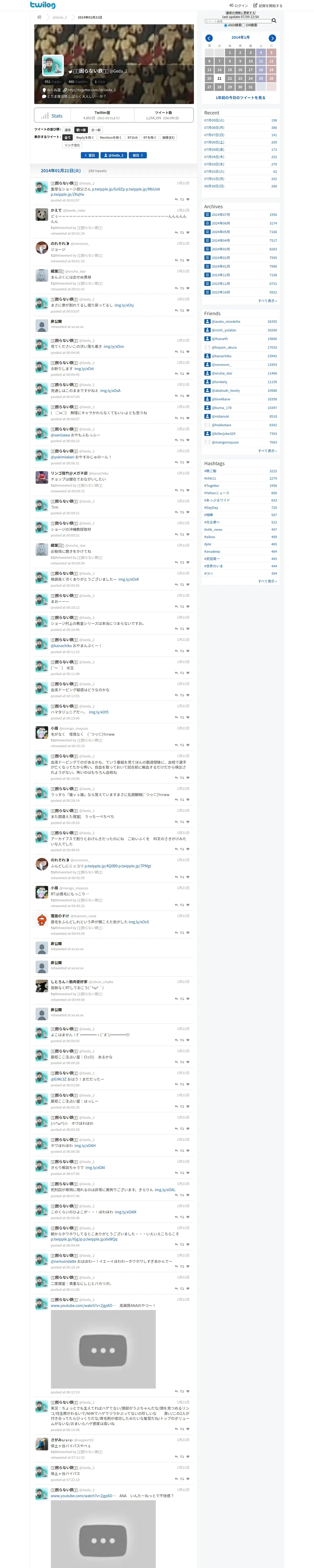The image size is (314, 1568).
Task: Go to 翌日 next day
Action: tap(90, 155)
